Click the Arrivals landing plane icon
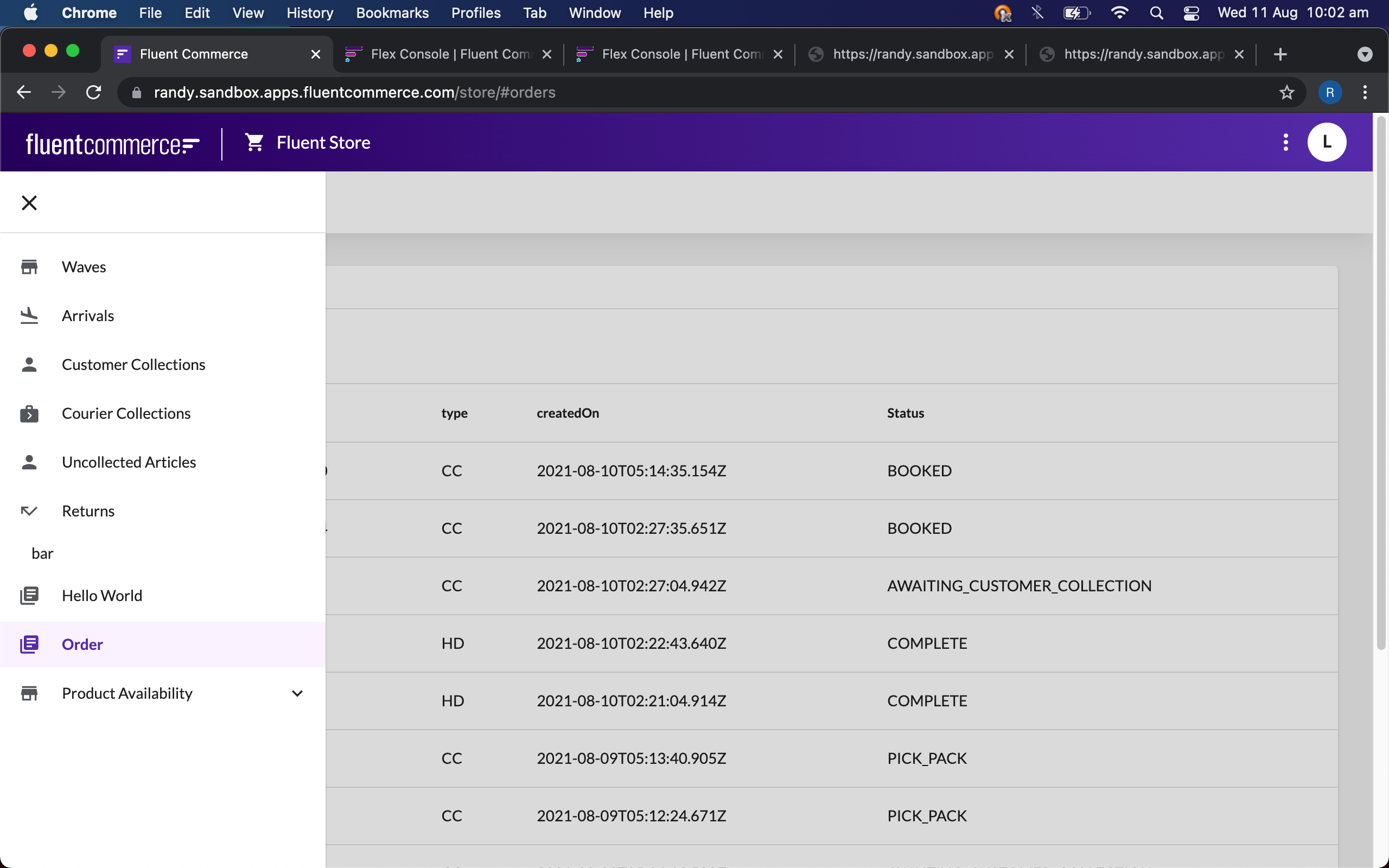1389x868 pixels. pyautogui.click(x=29, y=316)
